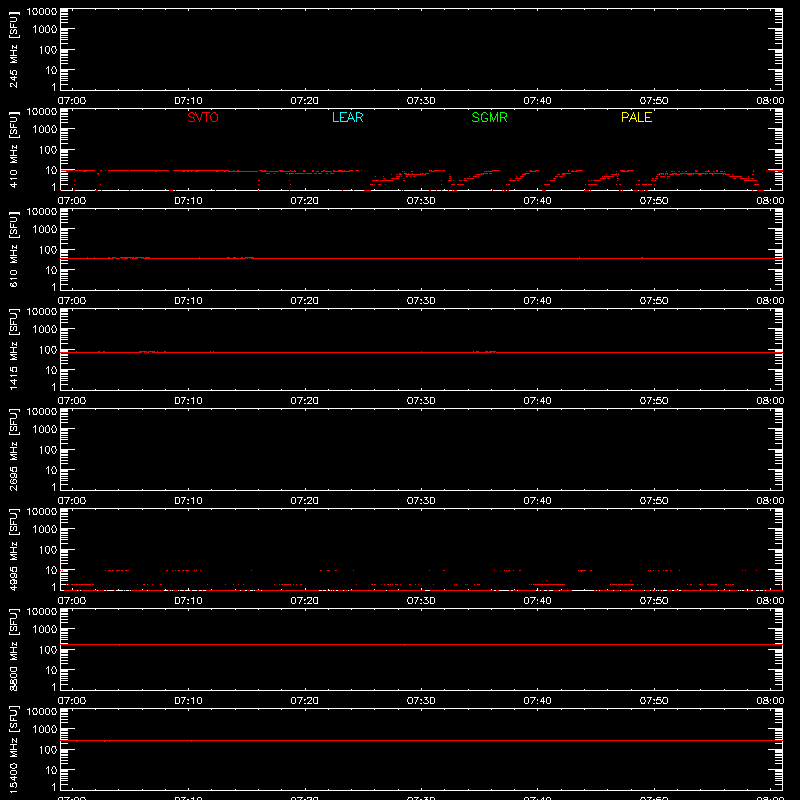Click 07:00 tick label of 2695 MHz plot
The height and width of the screenshot is (800, 800).
(71, 501)
